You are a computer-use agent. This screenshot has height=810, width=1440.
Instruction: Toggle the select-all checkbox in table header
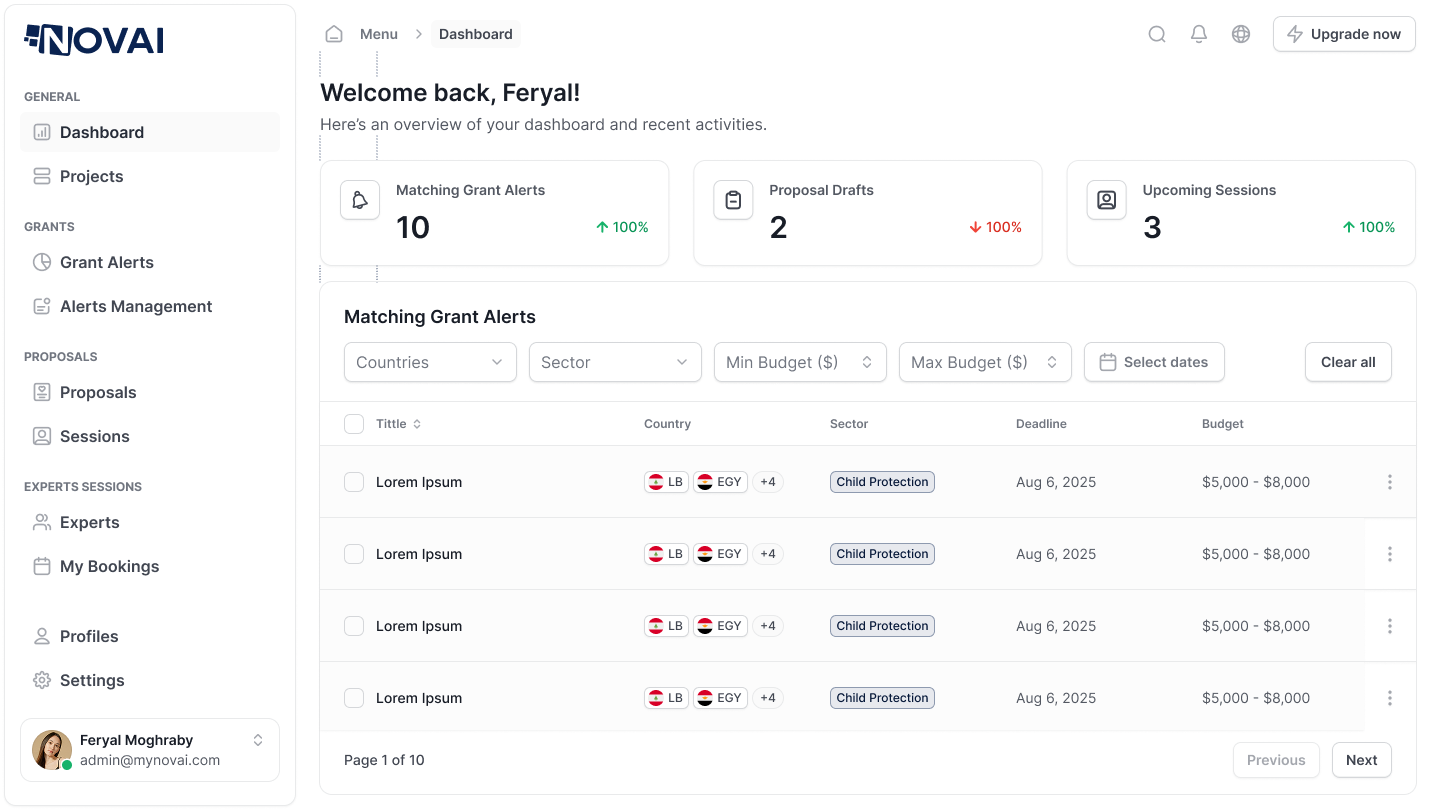[354, 424]
